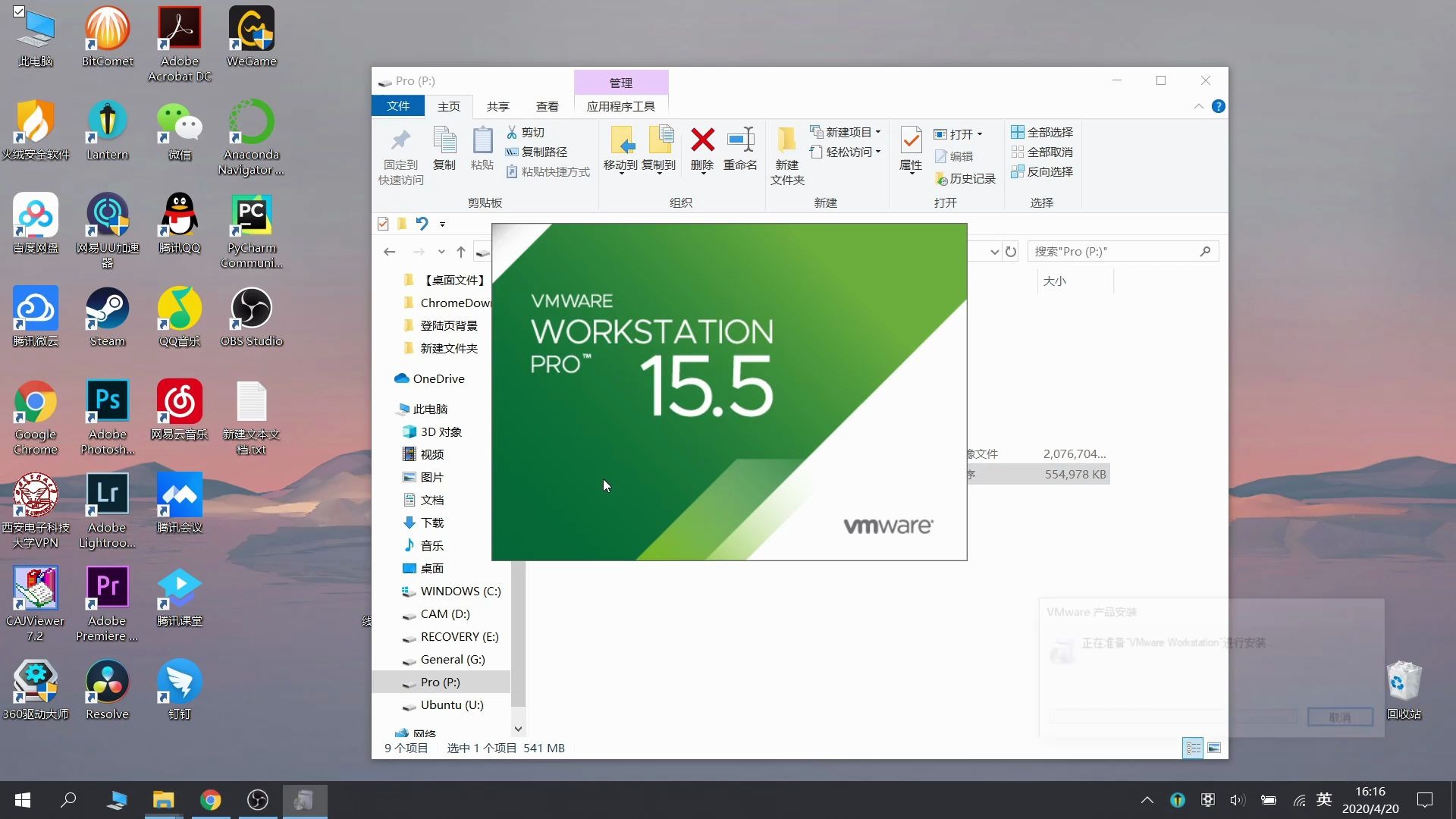This screenshot has width=1456, height=819.
Task: Click Cancel (取消) in VMware install dialog
Action: click(1340, 717)
